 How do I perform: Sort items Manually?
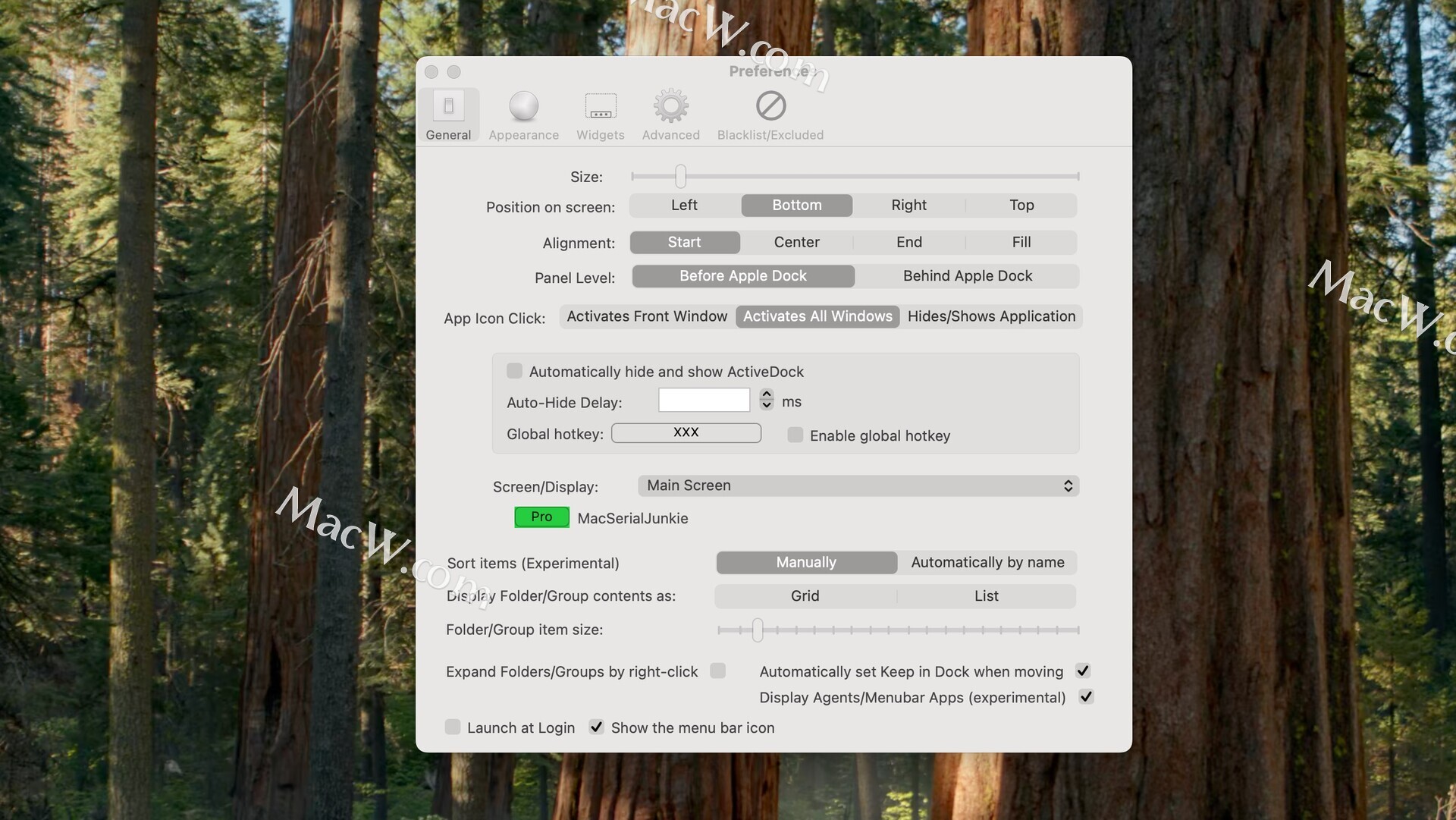[x=806, y=563]
